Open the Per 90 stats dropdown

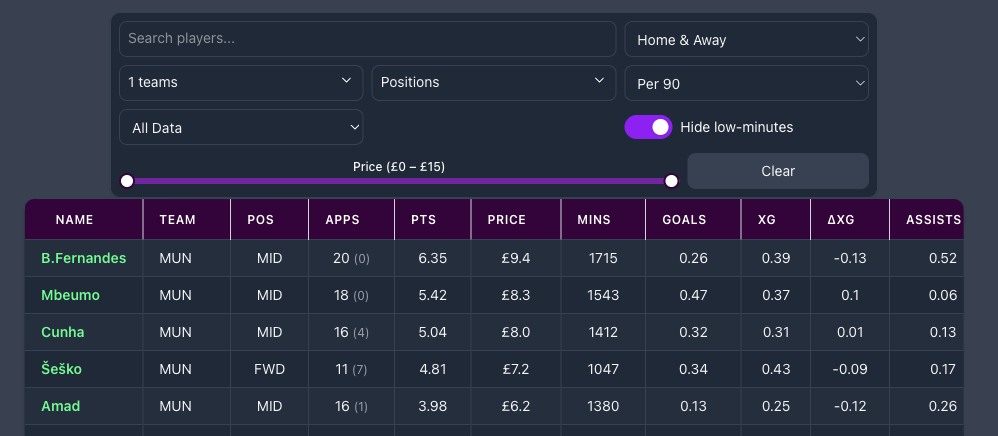(x=746, y=84)
